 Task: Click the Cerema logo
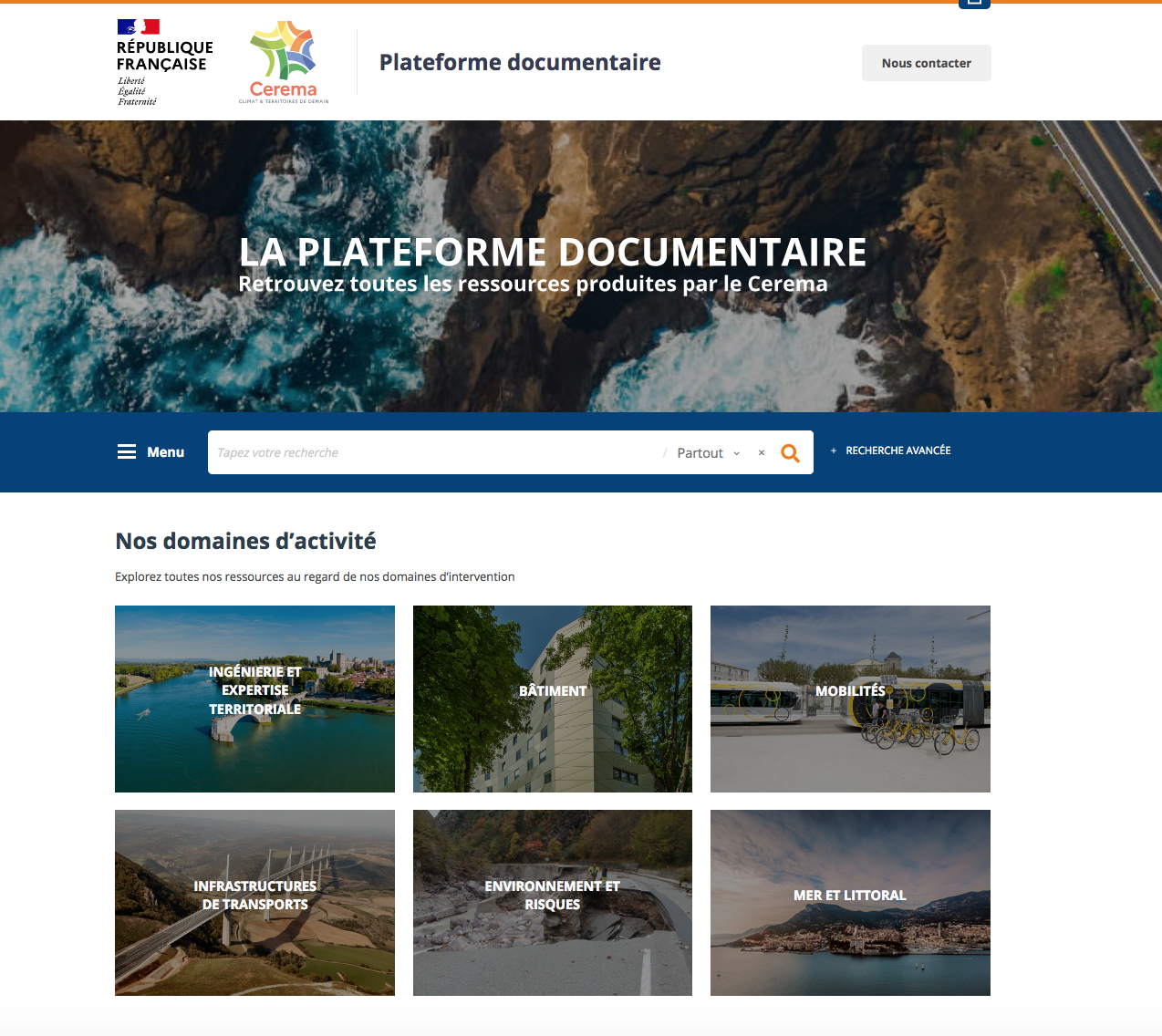284,62
